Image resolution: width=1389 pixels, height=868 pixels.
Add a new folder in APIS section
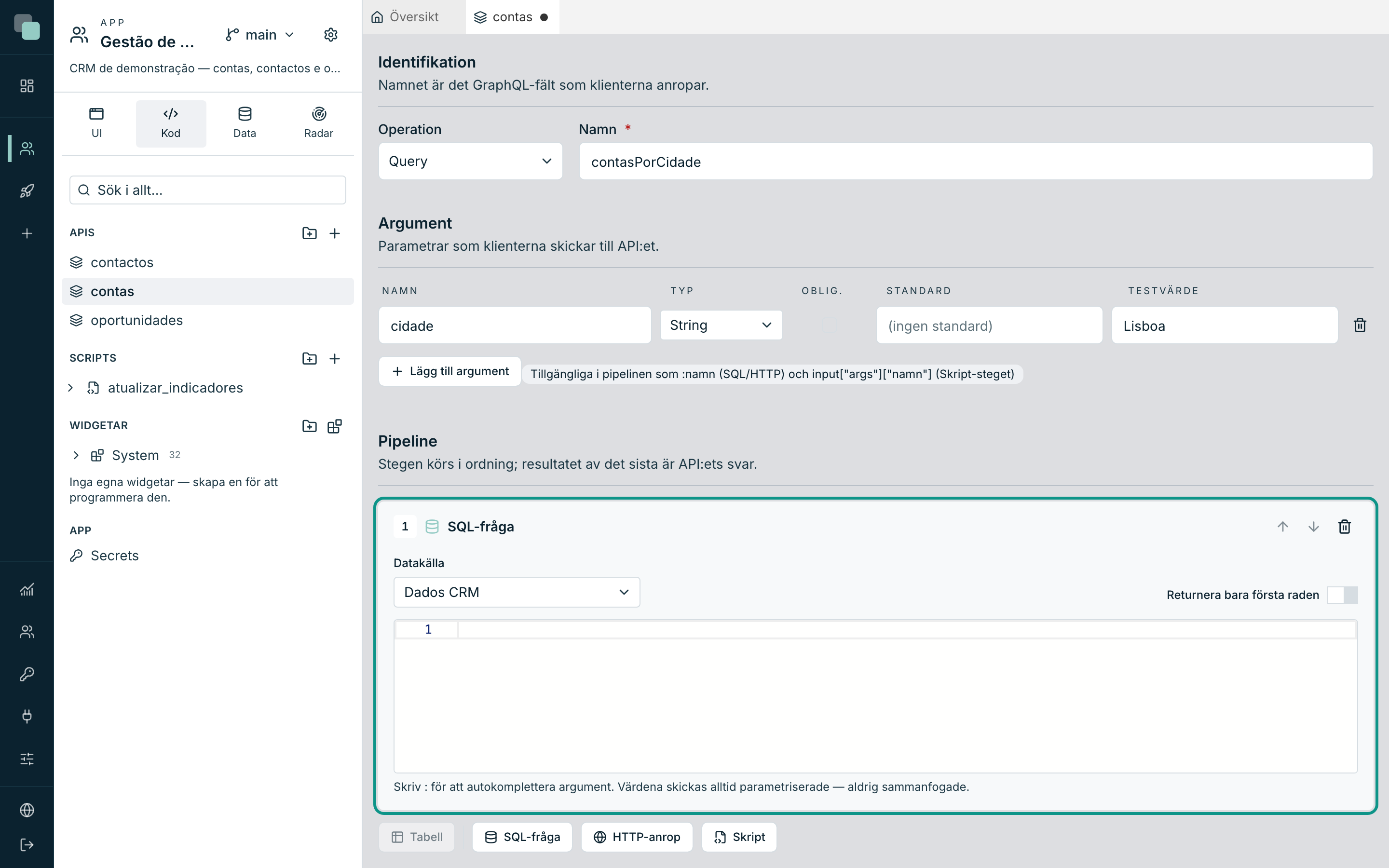pos(309,233)
